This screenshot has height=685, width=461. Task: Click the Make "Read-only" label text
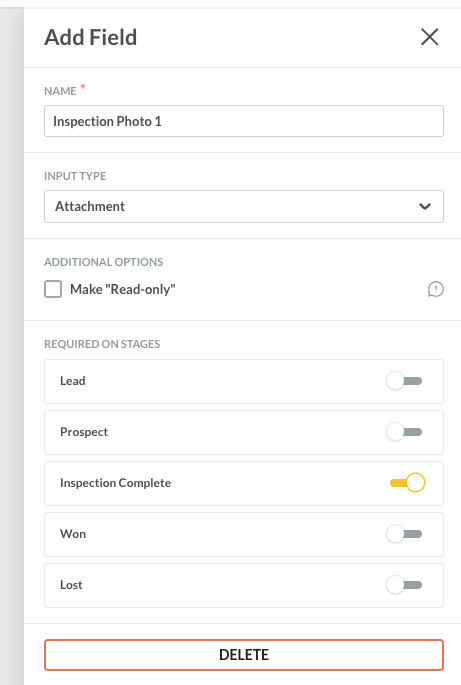(x=123, y=289)
